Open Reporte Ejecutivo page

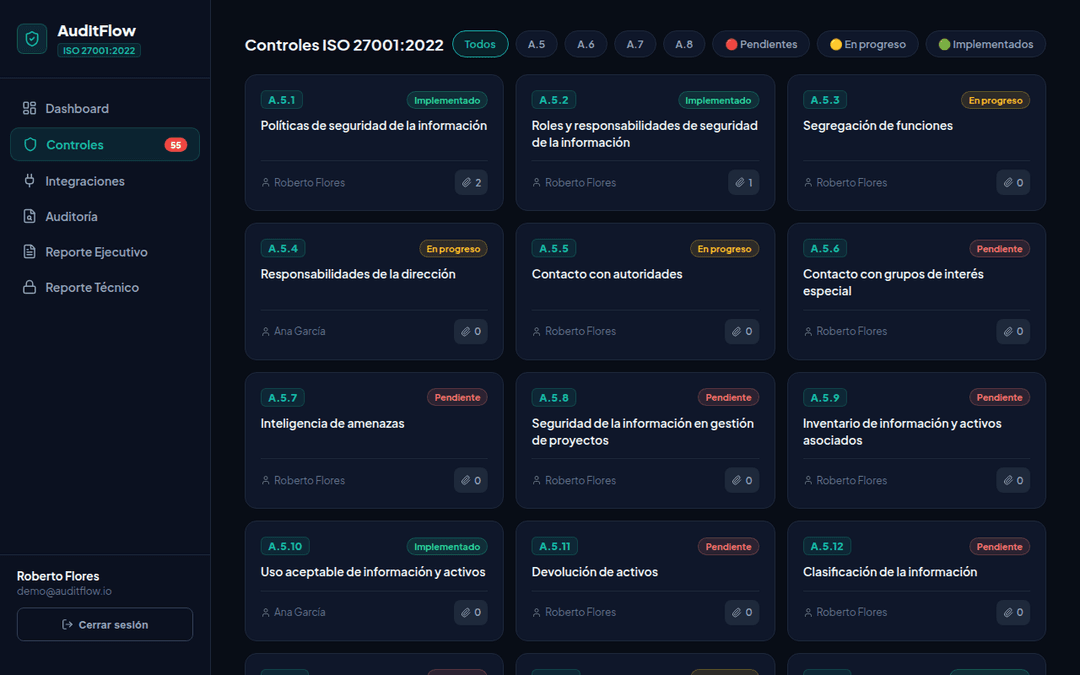point(105,252)
